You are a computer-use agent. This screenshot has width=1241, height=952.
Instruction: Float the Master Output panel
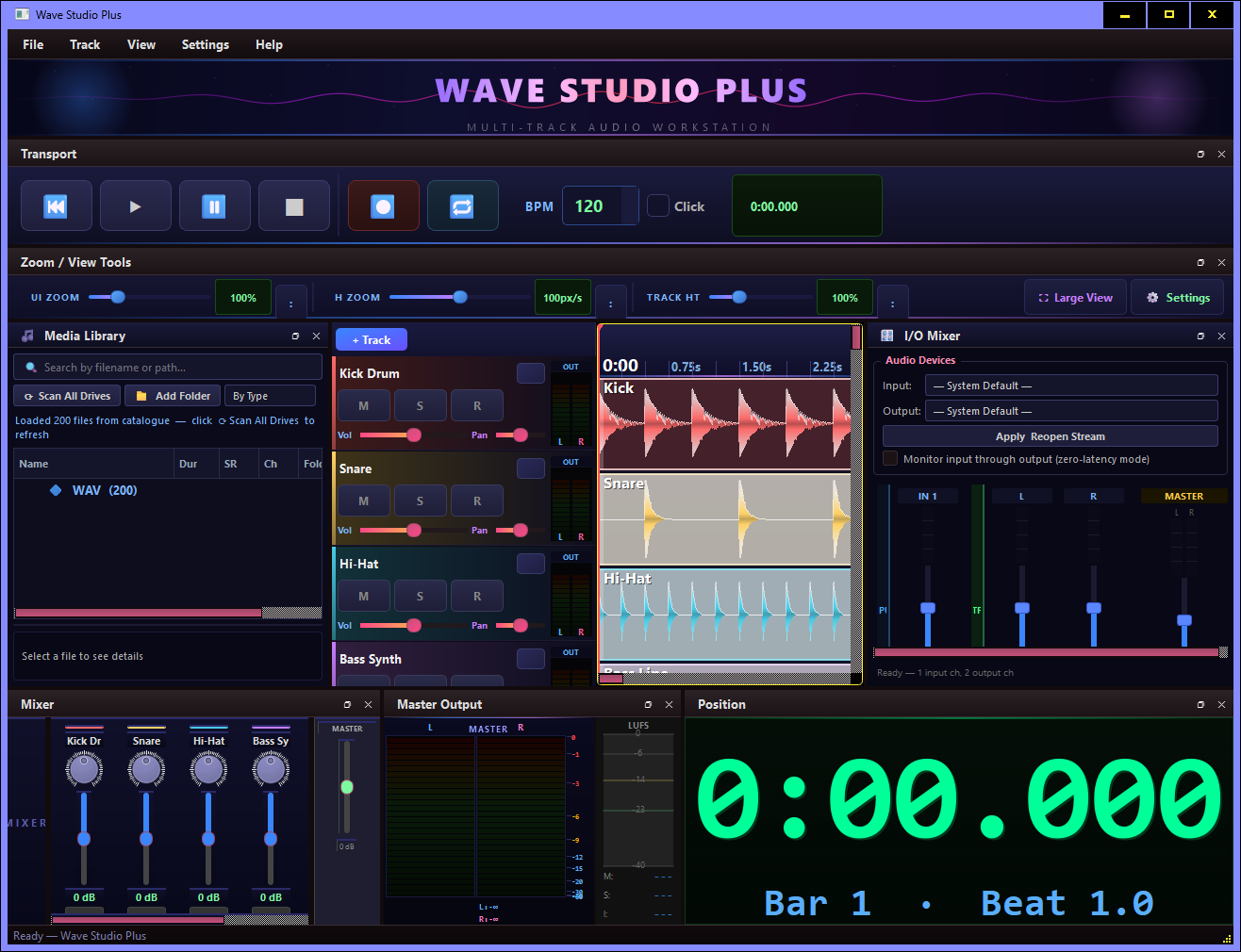pyautogui.click(x=648, y=704)
